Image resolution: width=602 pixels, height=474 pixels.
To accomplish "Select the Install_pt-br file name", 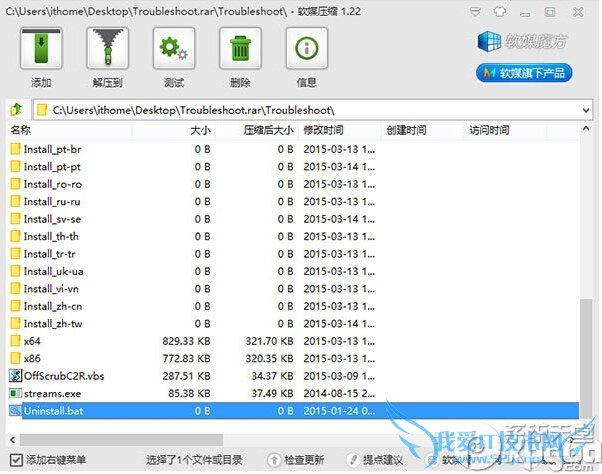I will 52,149.
